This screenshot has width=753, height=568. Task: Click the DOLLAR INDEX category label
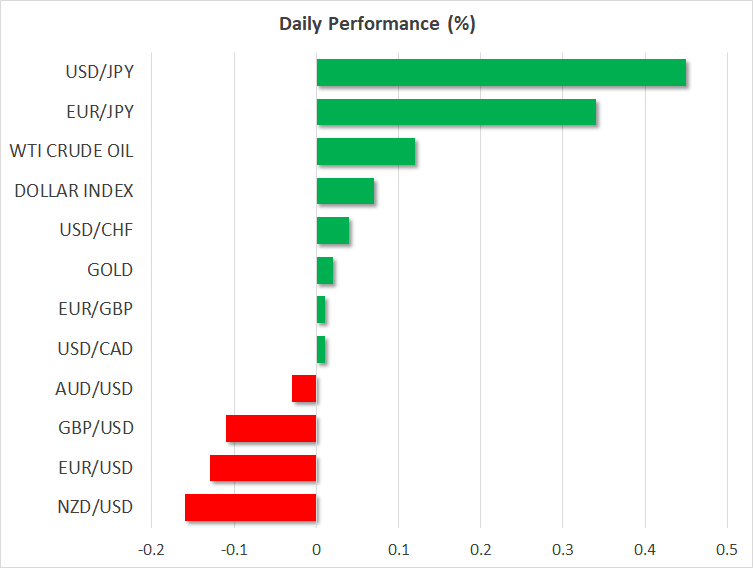[74, 191]
